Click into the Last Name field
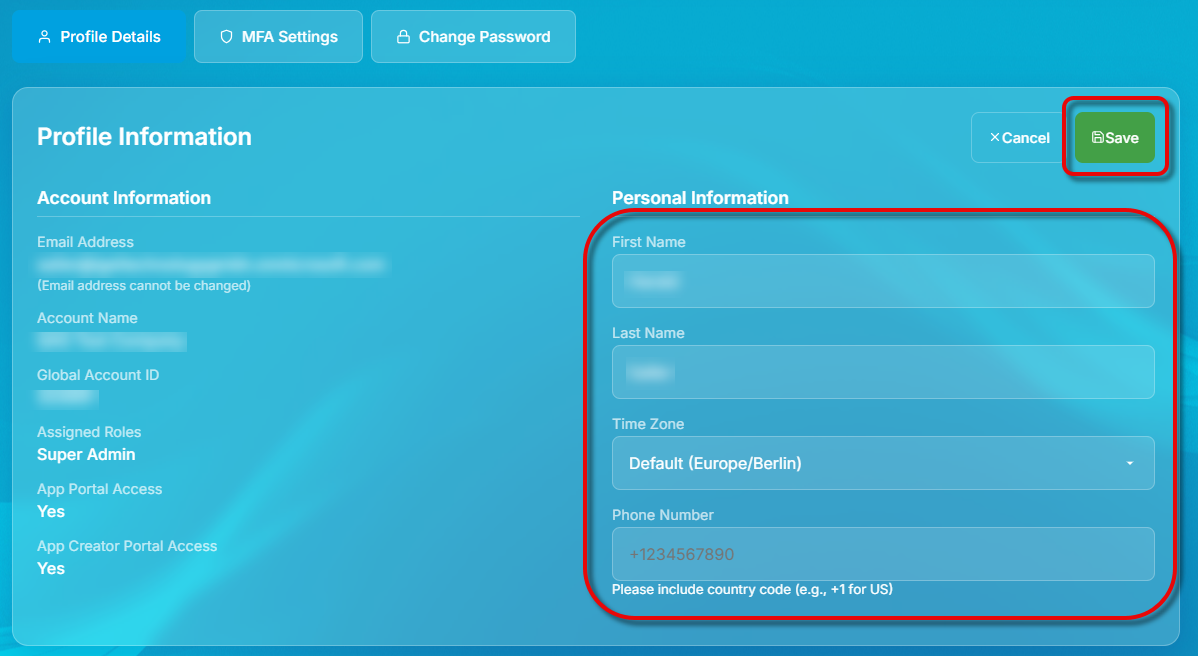The image size is (1198, 656). (x=883, y=372)
